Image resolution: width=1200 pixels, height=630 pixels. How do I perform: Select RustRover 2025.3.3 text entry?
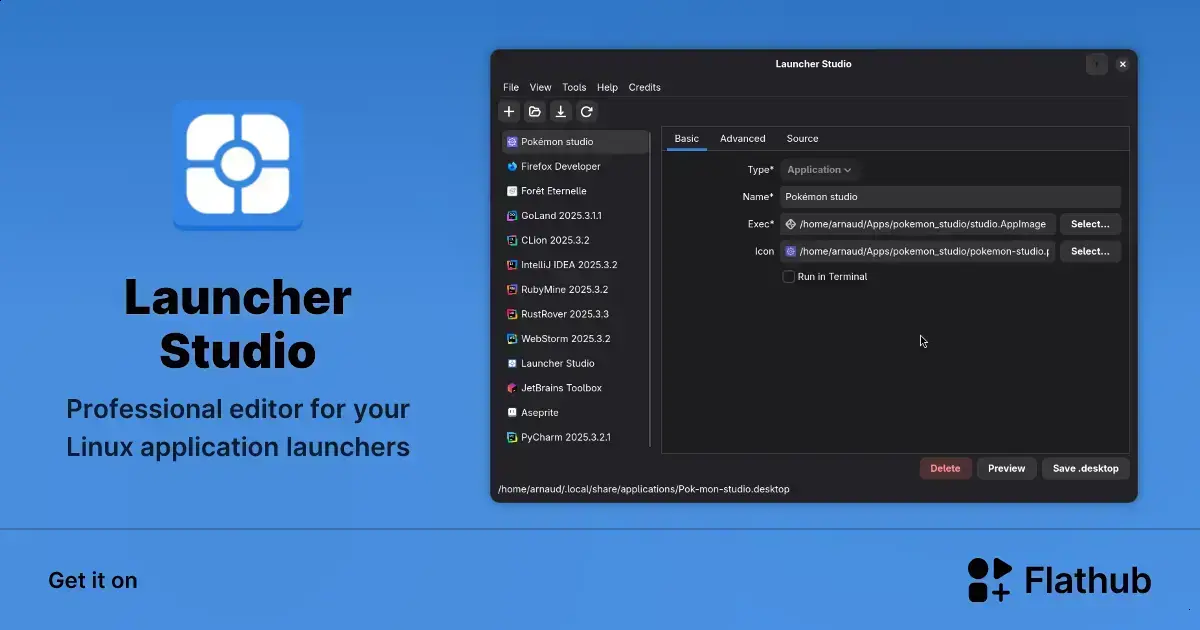point(565,314)
